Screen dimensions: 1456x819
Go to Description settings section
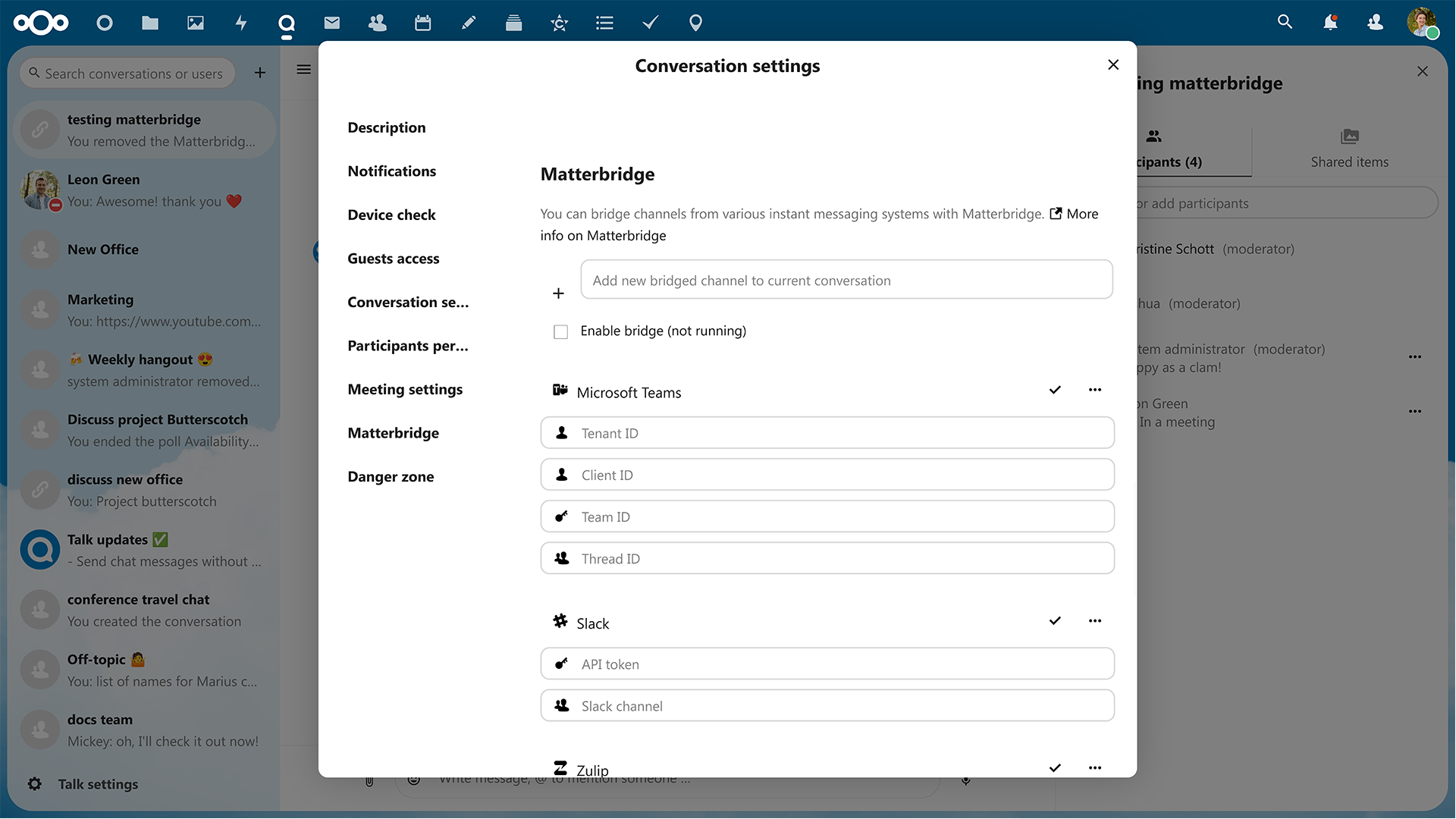[387, 127]
